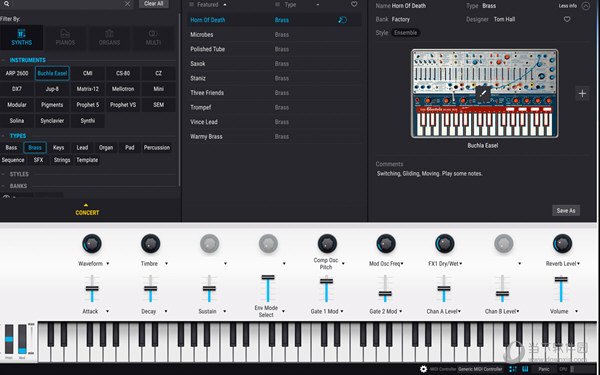Click the Attack slider
The width and height of the screenshot is (600, 375).
point(92,289)
